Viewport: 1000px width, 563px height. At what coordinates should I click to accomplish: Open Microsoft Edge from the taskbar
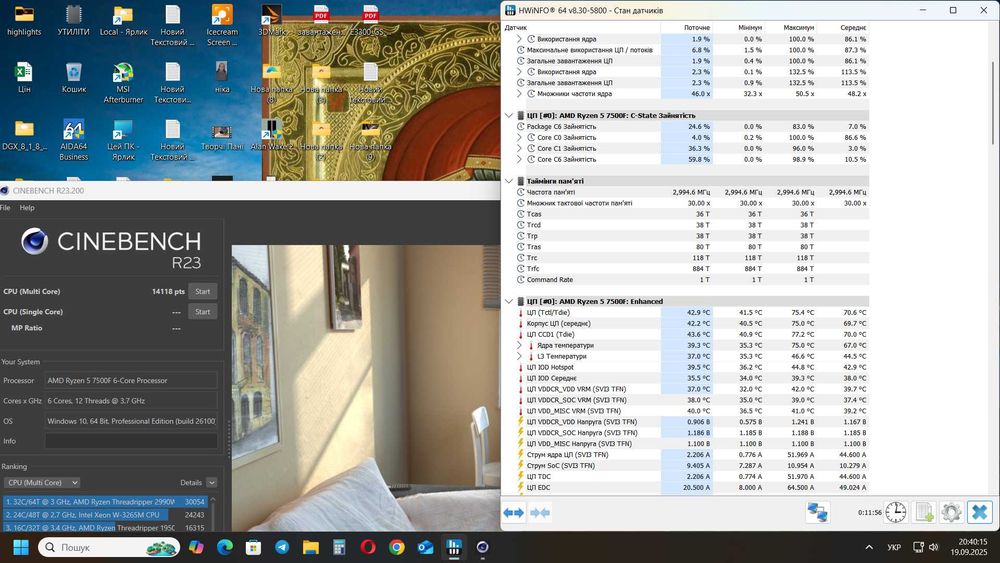coord(224,547)
